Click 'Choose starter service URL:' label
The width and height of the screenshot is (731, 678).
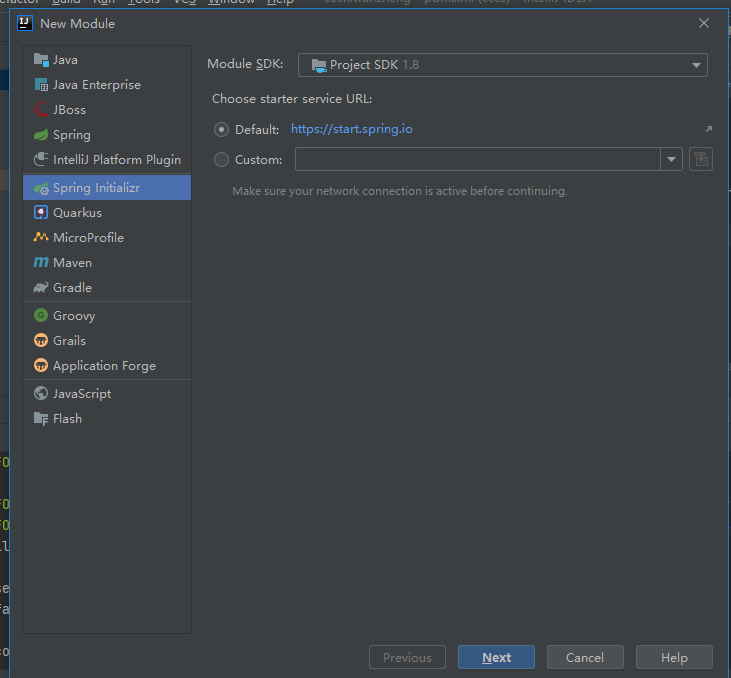292,99
